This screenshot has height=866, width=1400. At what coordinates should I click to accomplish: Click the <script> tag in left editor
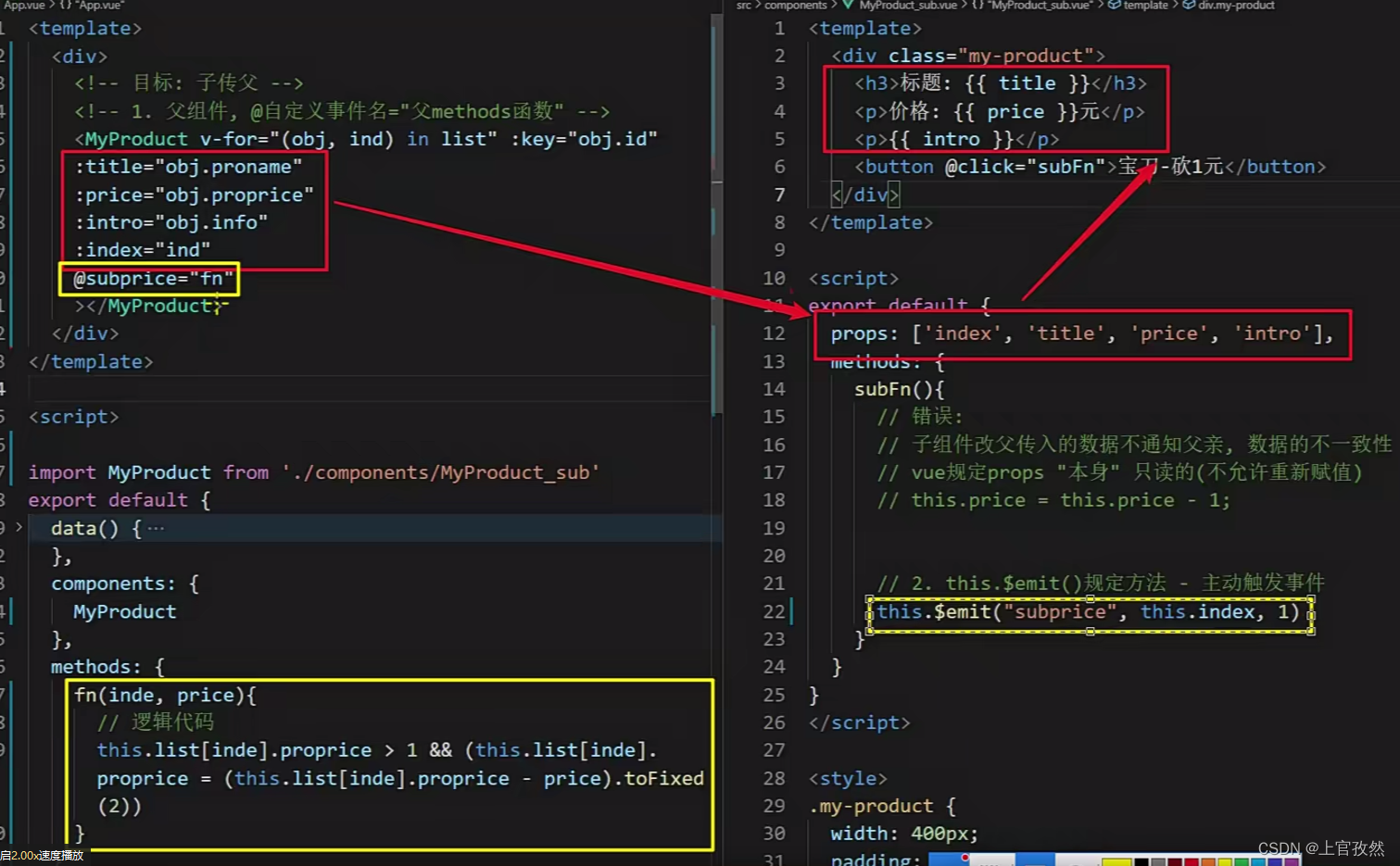click(x=74, y=417)
